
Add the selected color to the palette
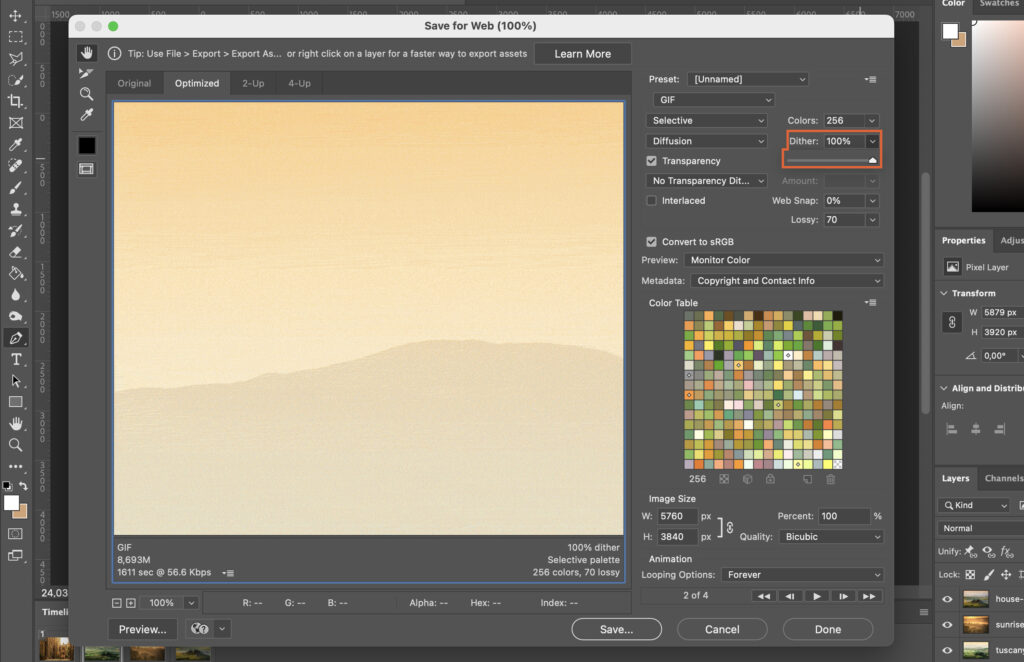pos(808,479)
